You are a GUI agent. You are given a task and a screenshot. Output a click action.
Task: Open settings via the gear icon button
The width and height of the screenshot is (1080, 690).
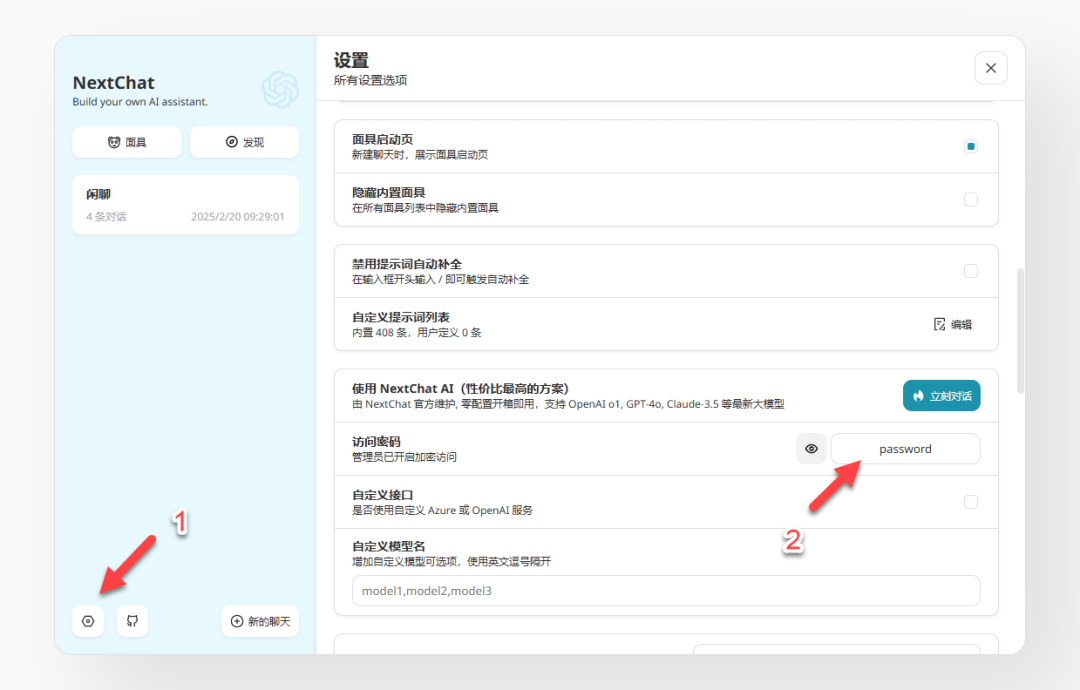point(88,621)
